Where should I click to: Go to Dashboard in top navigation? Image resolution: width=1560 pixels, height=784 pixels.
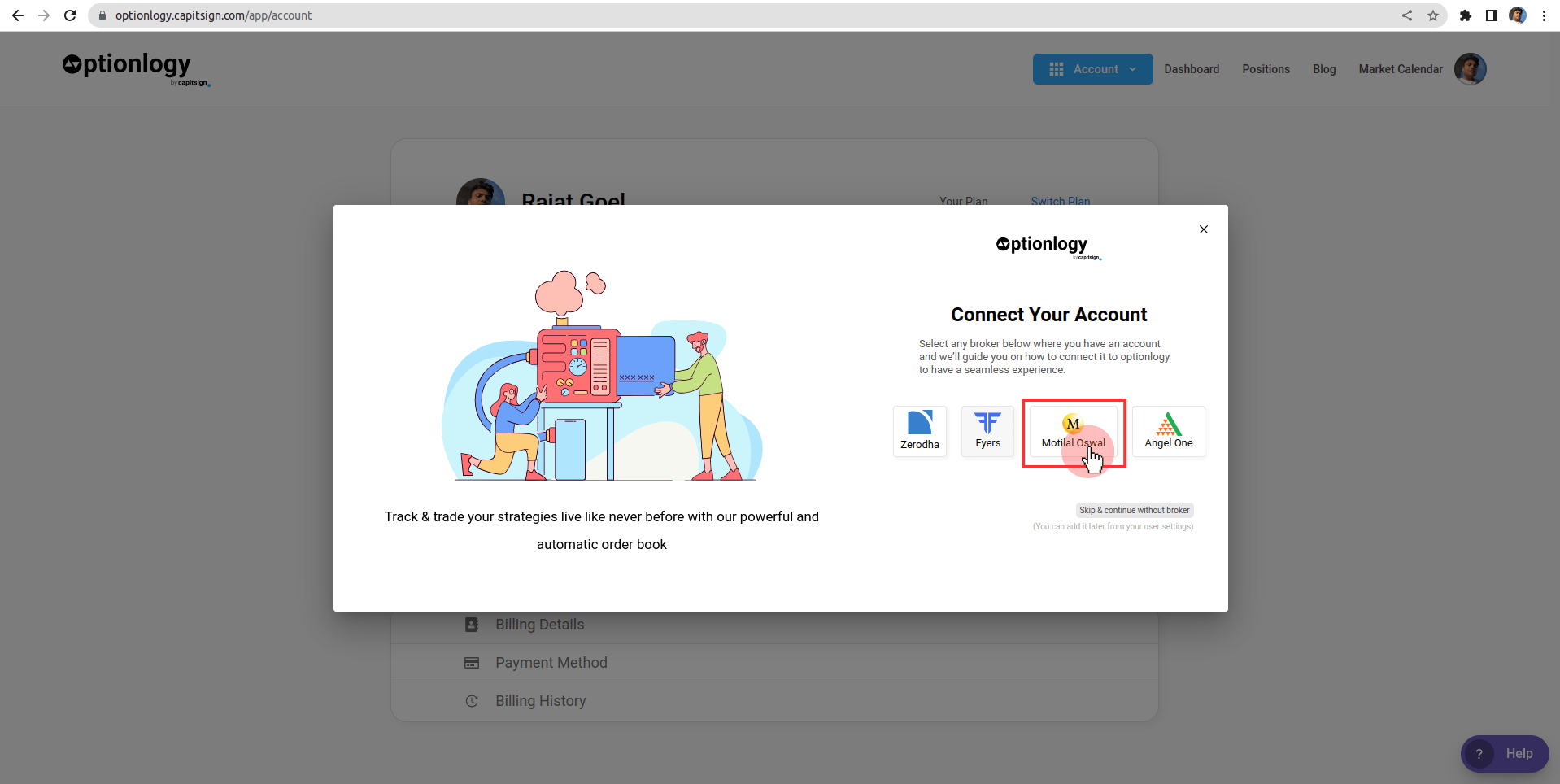pyautogui.click(x=1192, y=69)
